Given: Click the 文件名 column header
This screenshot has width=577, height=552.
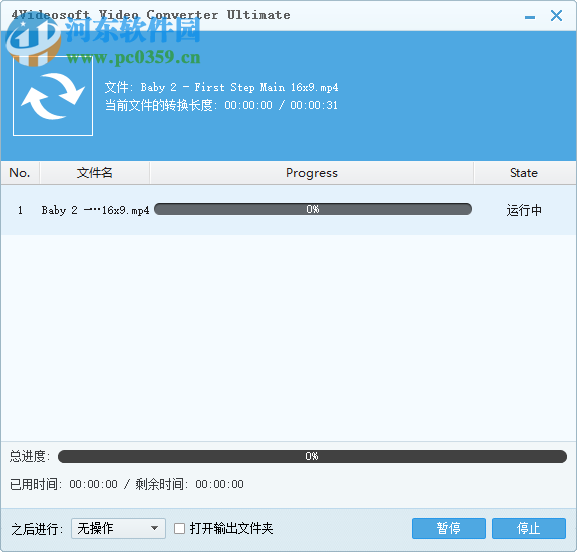Looking at the screenshot, I should (x=95, y=173).
